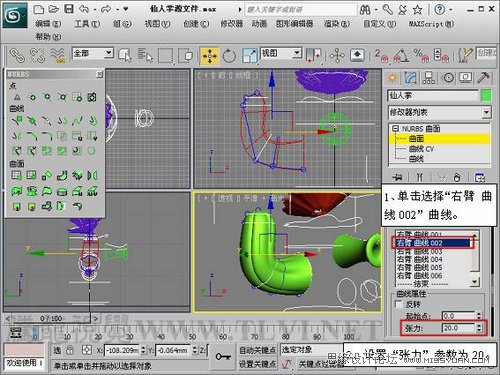Click the curve list scroll down arrow
Image resolution: width=500 pixels, height=375 pixels.
tap(475, 282)
